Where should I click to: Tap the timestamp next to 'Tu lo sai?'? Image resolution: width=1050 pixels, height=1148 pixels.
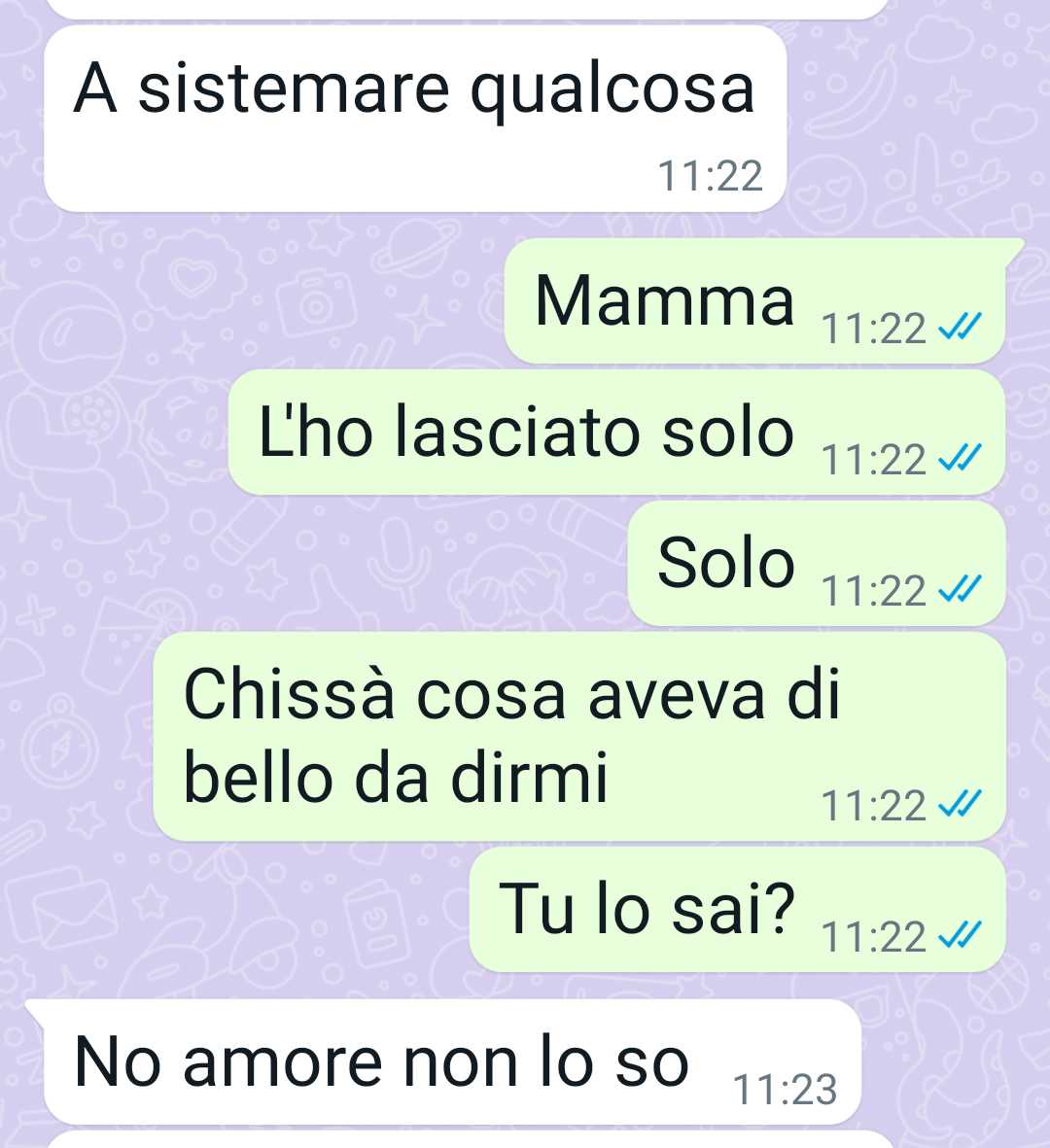pyautogui.click(x=873, y=936)
